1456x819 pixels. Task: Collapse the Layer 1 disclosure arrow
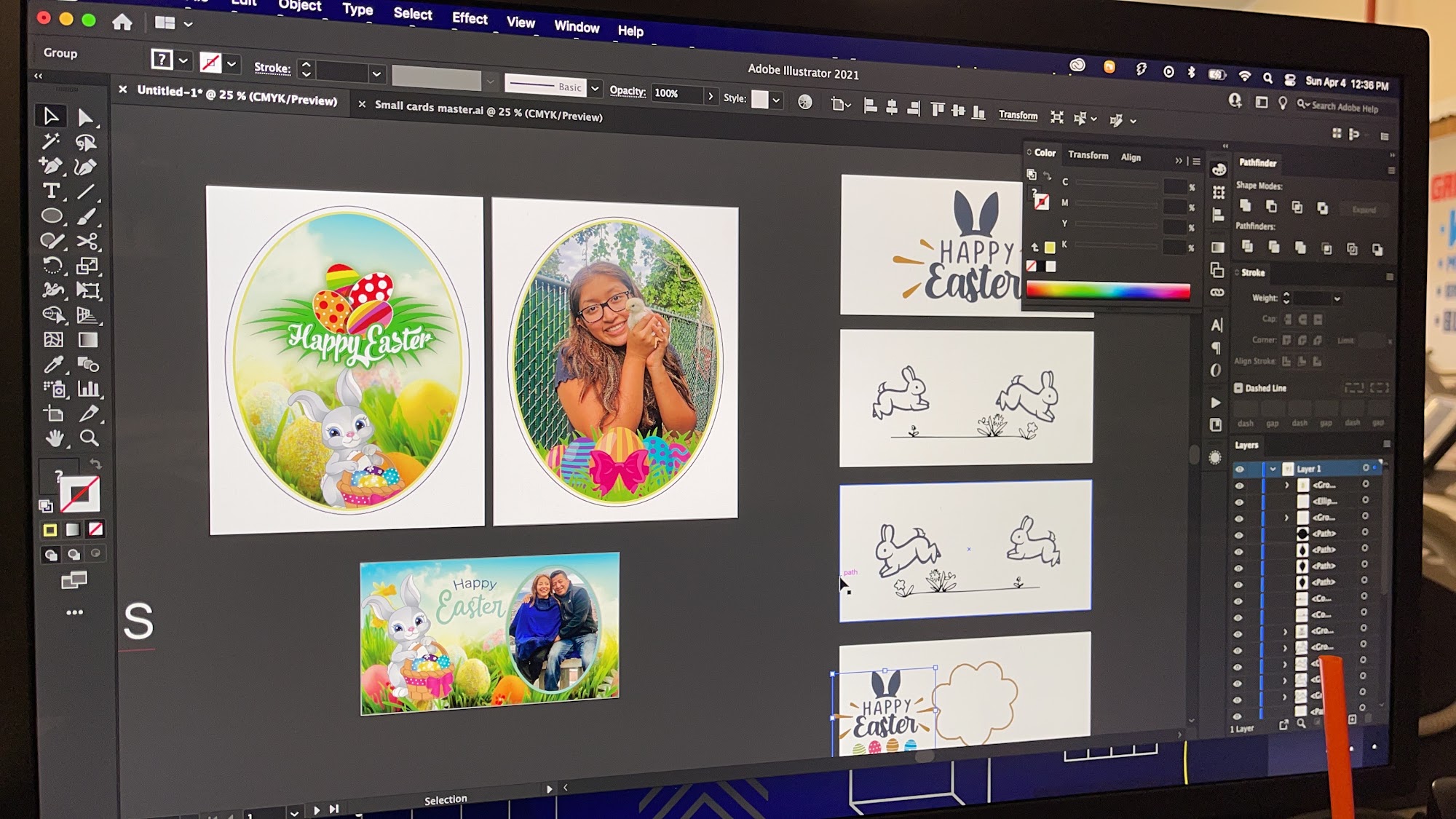[x=1273, y=469]
